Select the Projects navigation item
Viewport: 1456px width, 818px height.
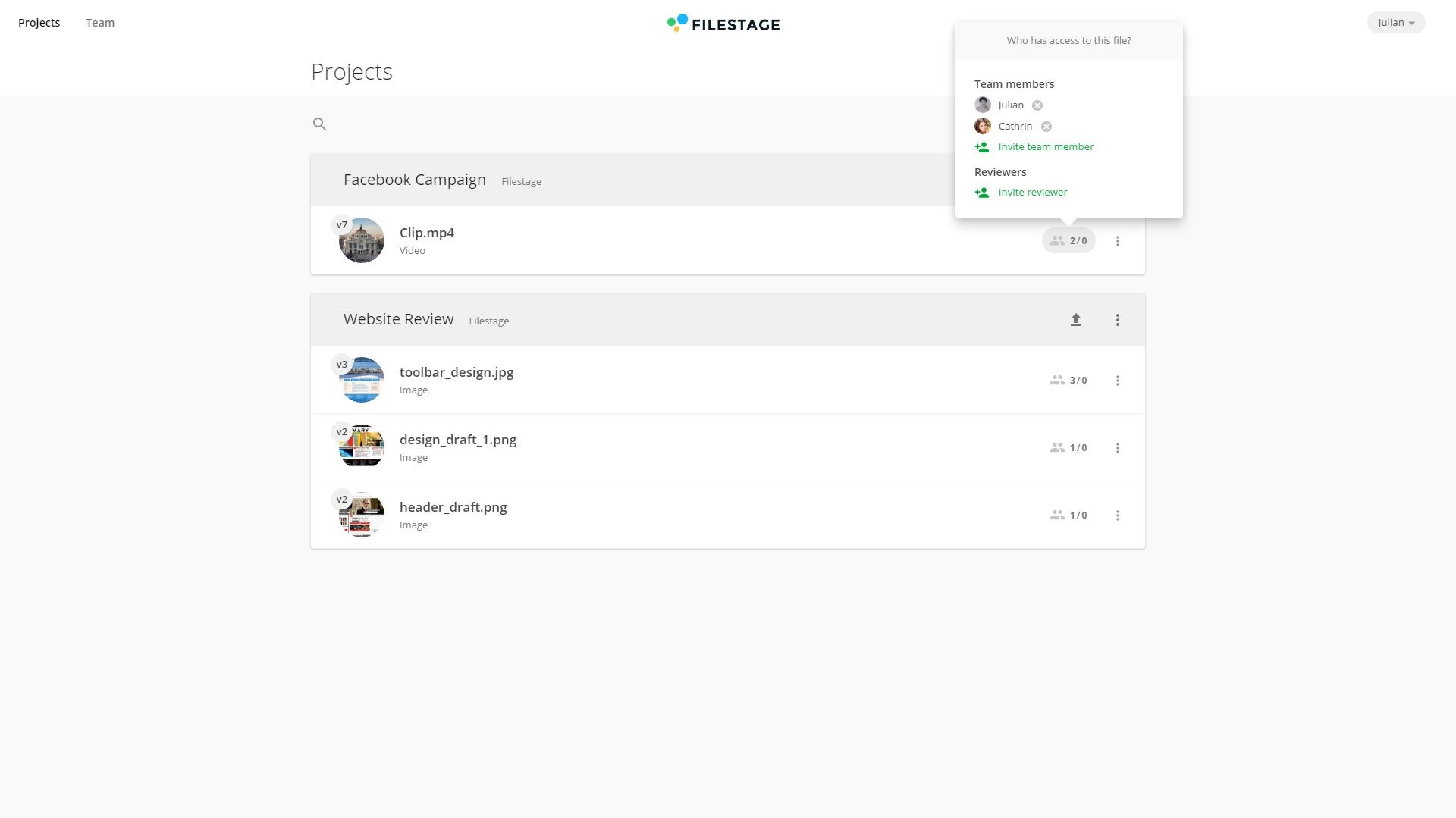tap(39, 22)
